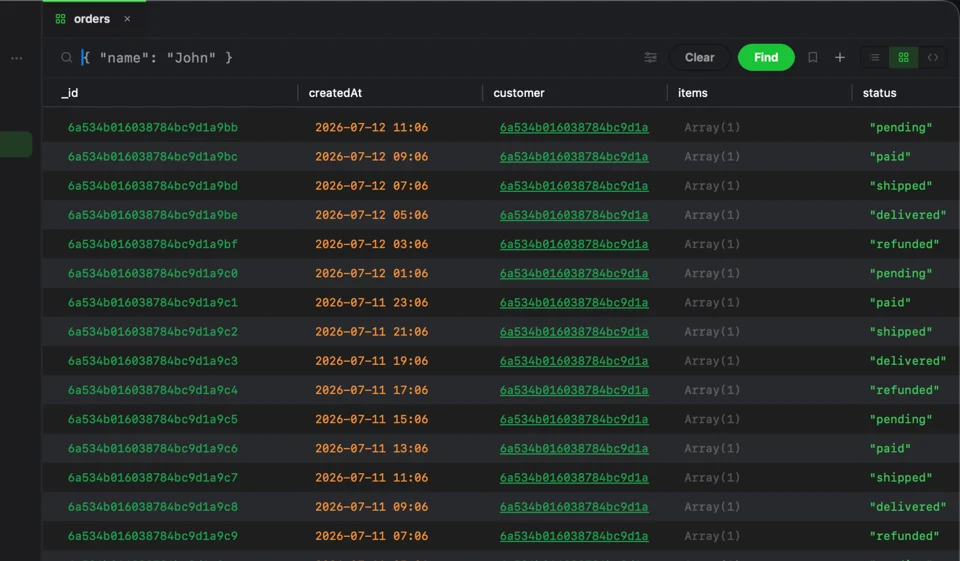
Task: Select "paid" status in a9bc row
Action: tap(890, 157)
